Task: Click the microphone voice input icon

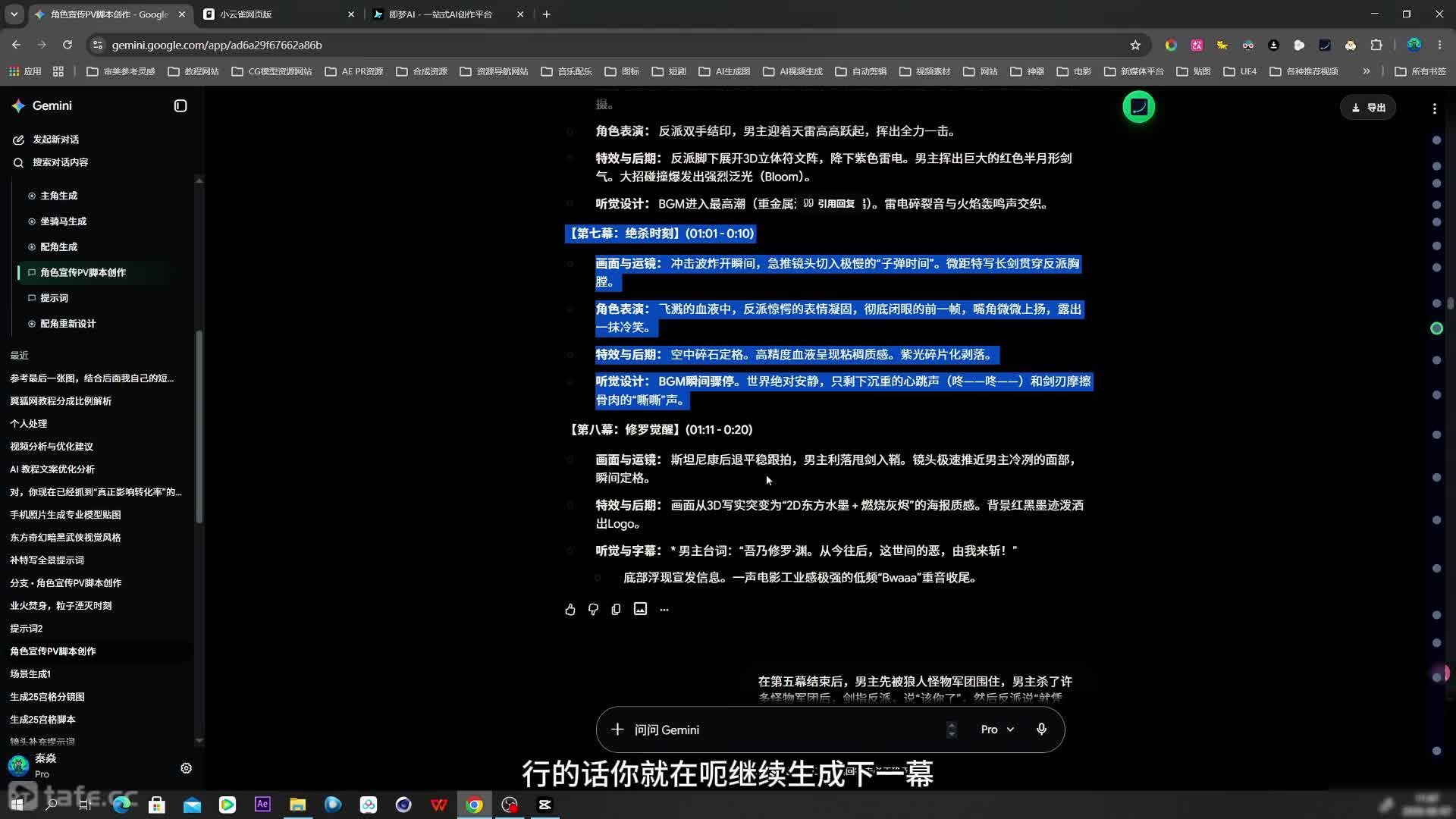Action: coord(1041,730)
